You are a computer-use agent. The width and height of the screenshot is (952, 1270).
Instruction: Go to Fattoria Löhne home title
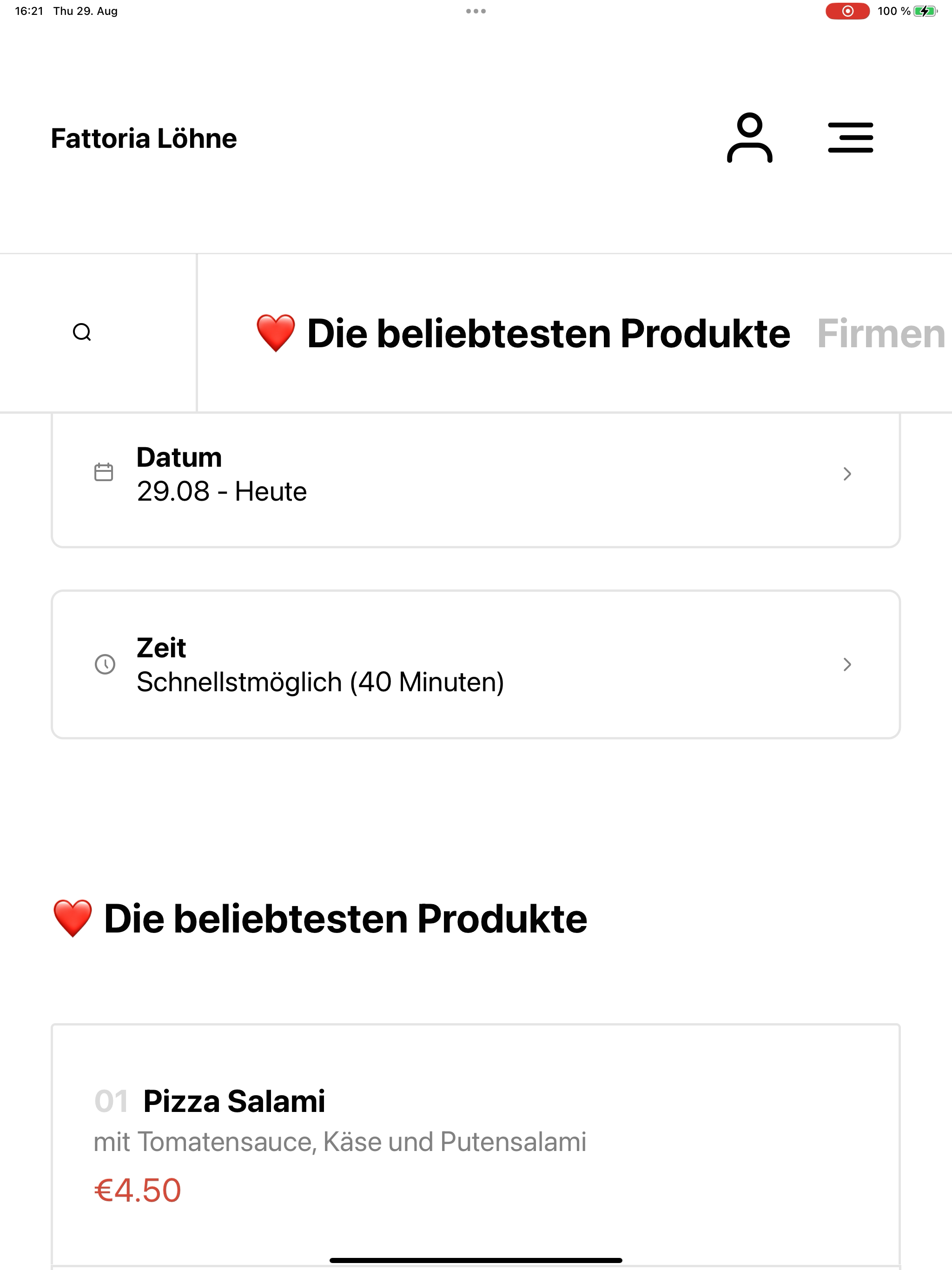coord(144,139)
